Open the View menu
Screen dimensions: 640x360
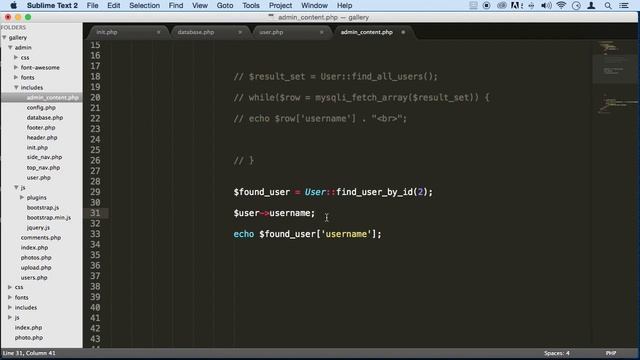[x=200, y=5]
